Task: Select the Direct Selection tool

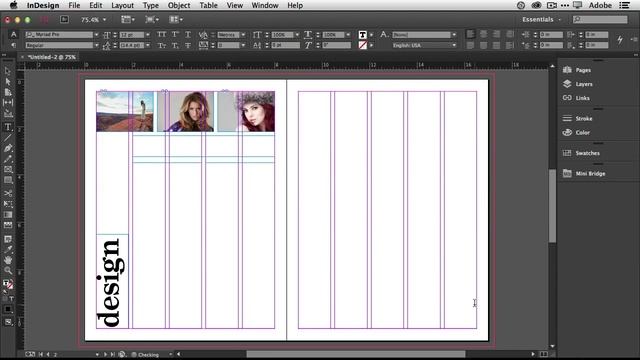Action: 8,82
